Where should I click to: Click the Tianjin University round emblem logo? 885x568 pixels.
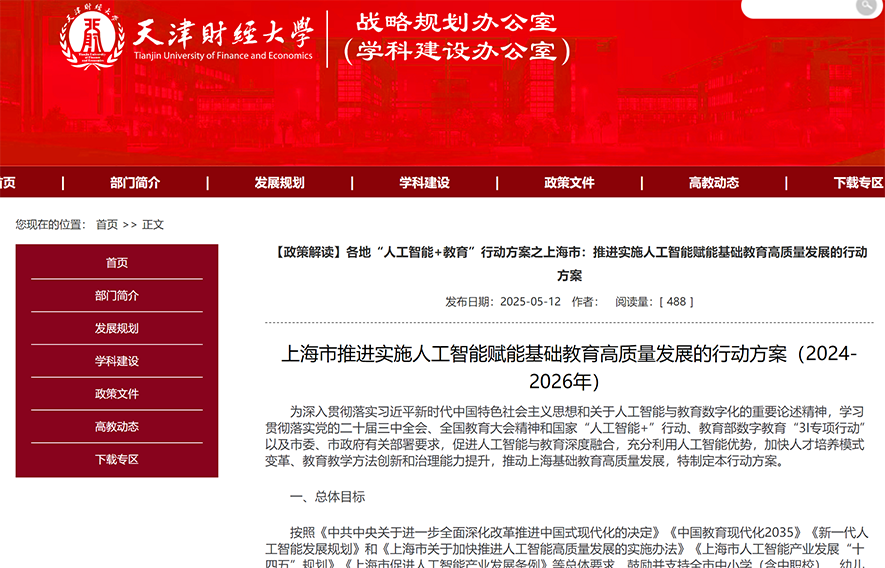coord(92,39)
